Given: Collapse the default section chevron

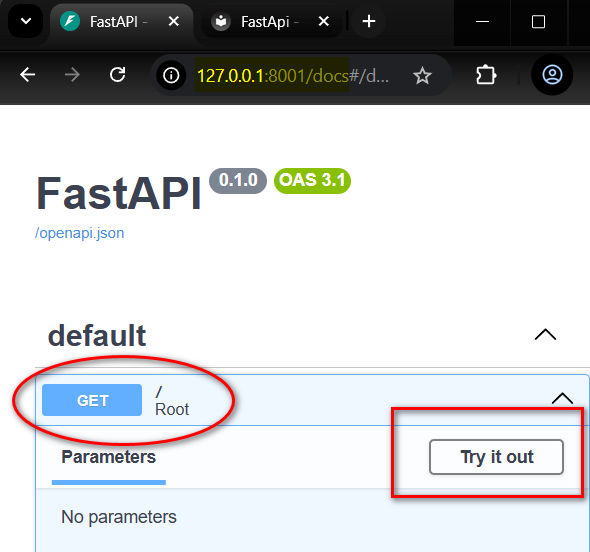Looking at the screenshot, I should pyautogui.click(x=545, y=334).
